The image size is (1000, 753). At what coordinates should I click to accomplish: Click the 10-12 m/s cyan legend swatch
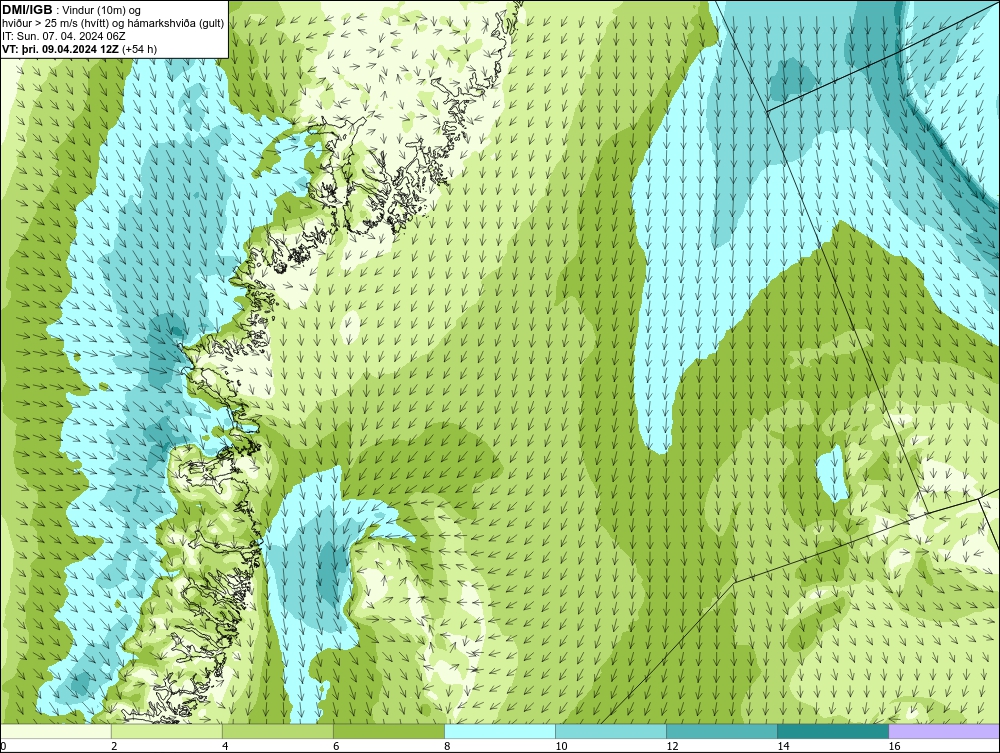[x=611, y=731]
